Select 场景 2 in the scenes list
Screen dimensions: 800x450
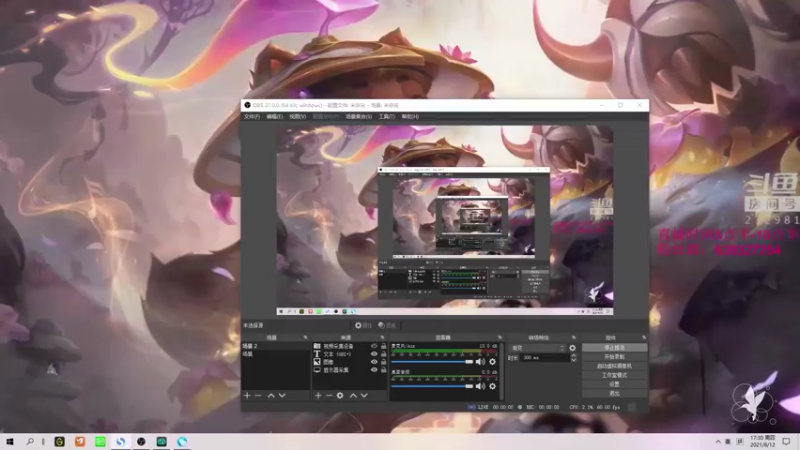click(276, 346)
